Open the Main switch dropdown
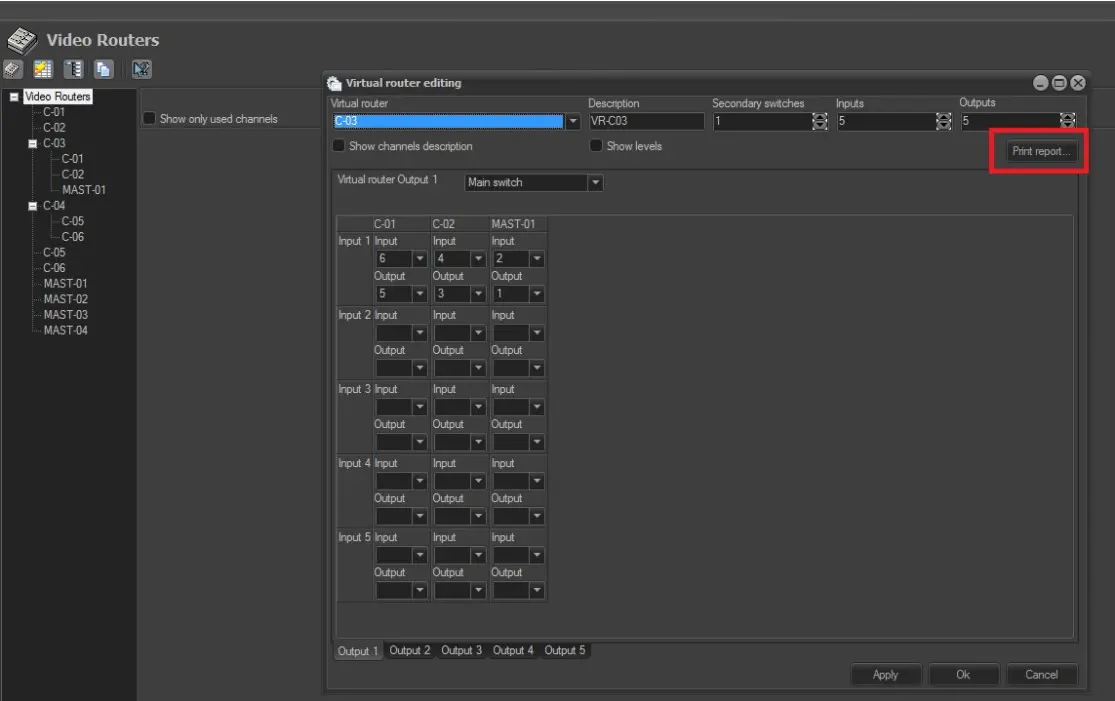Screen dimensions: 1115x701 click(595, 183)
